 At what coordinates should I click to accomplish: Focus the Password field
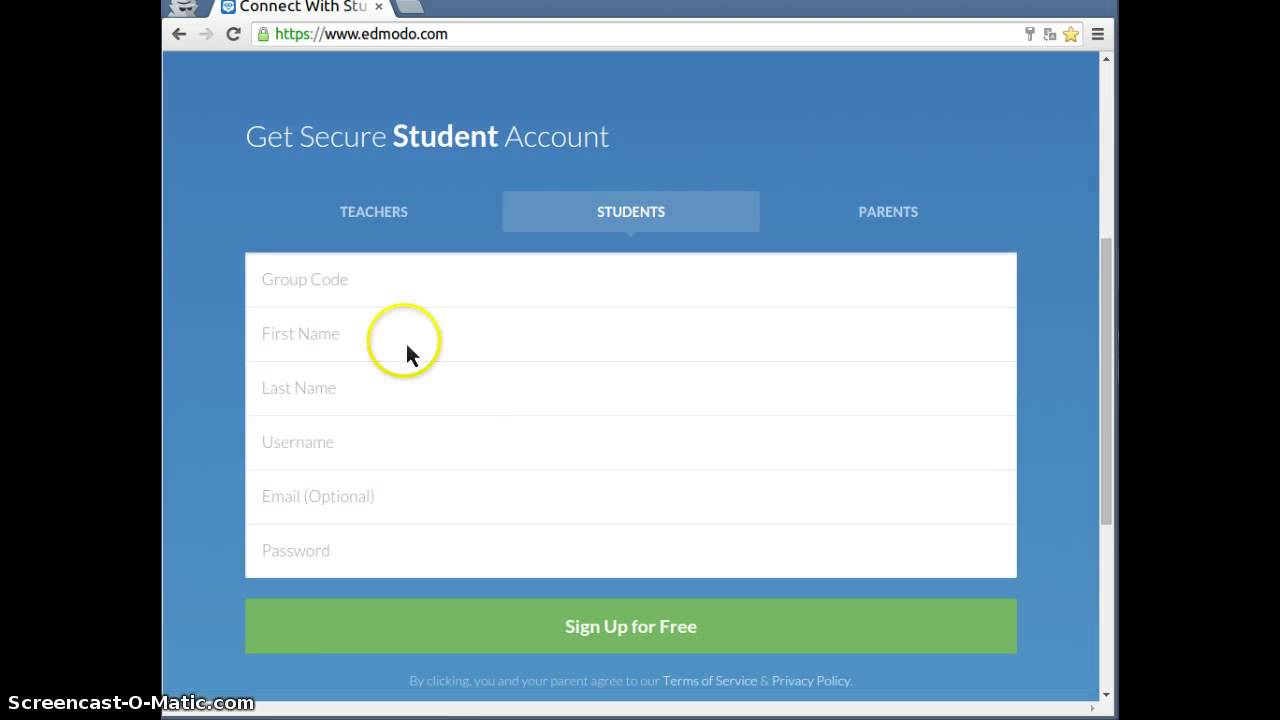631,550
